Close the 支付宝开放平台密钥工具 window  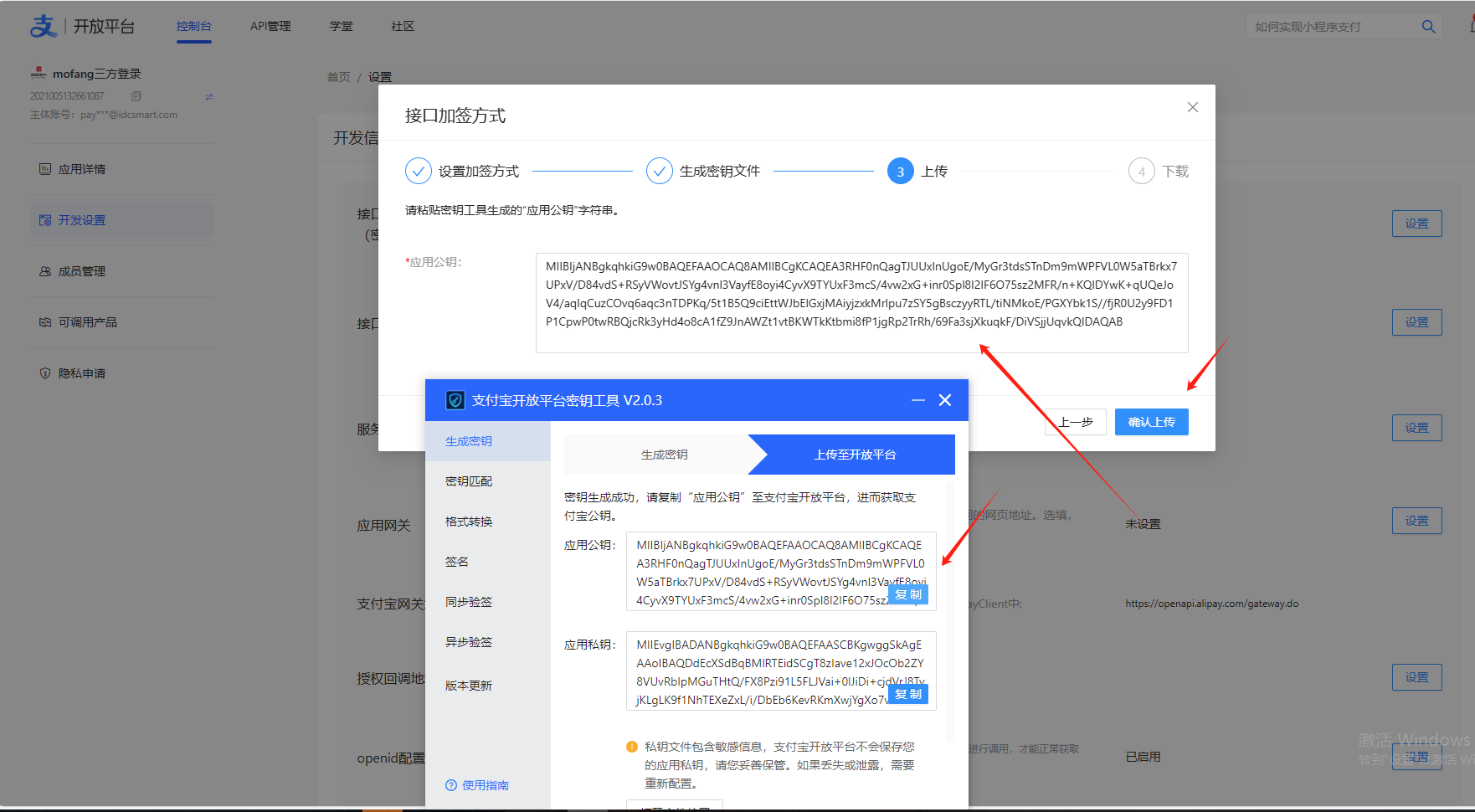tap(945, 400)
